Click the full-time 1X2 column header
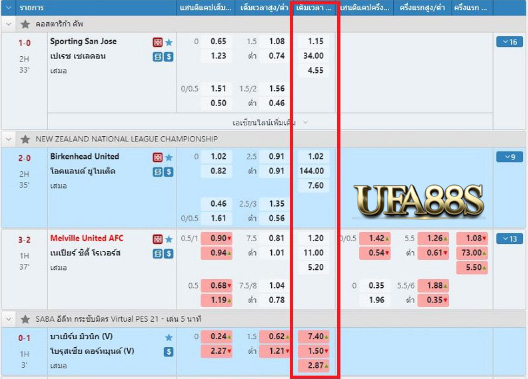This screenshot has width=528, height=379. (314, 7)
